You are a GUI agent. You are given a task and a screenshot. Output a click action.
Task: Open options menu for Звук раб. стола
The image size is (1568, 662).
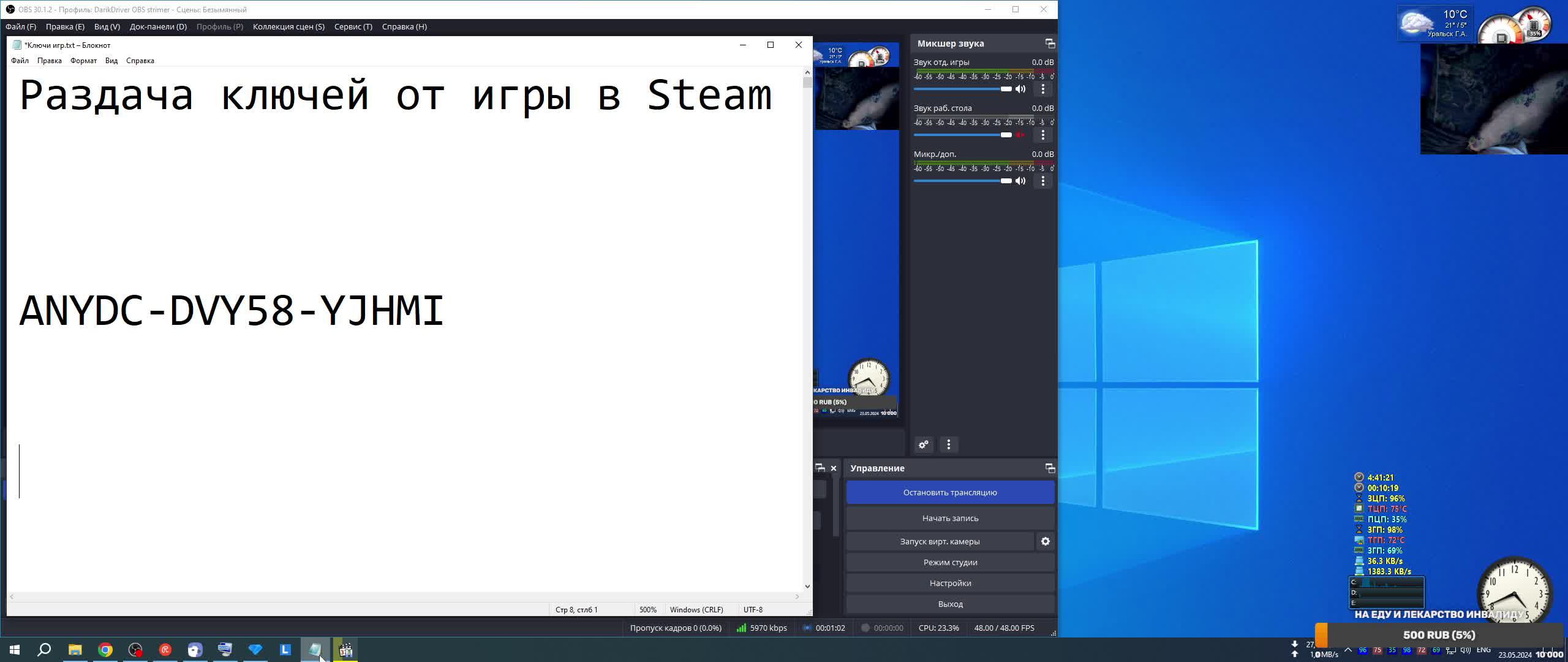click(1043, 135)
